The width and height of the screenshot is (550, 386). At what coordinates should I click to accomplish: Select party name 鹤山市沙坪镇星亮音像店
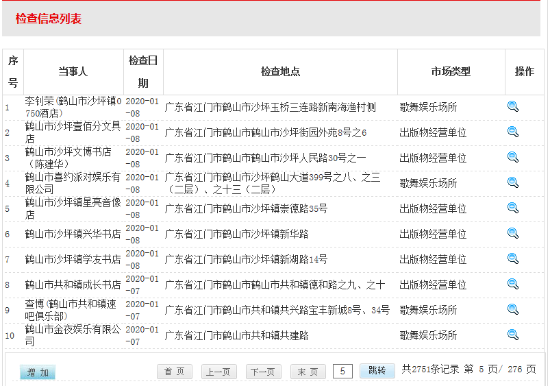coord(73,208)
